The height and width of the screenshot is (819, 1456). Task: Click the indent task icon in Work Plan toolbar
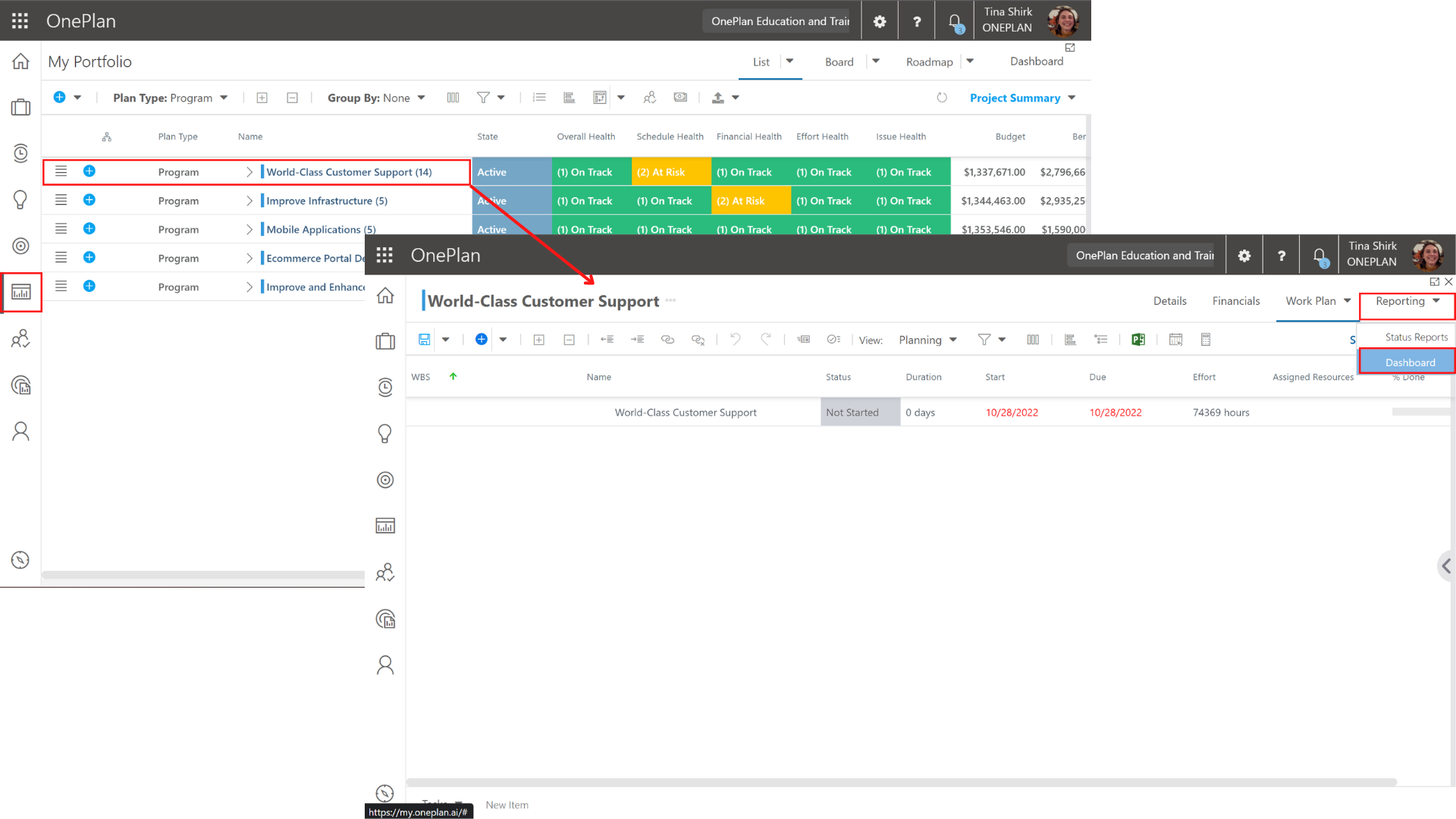click(637, 340)
